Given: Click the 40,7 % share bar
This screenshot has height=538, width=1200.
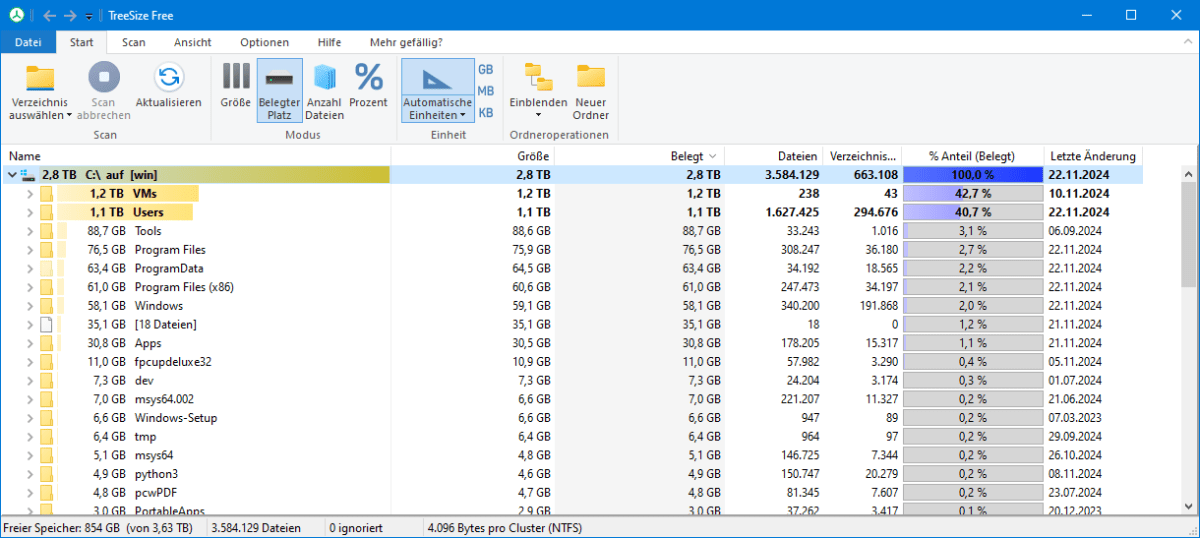Looking at the screenshot, I should pos(972,212).
